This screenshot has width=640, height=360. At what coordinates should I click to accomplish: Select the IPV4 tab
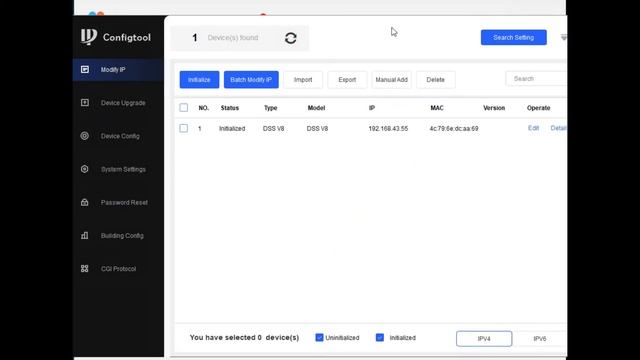coord(484,339)
